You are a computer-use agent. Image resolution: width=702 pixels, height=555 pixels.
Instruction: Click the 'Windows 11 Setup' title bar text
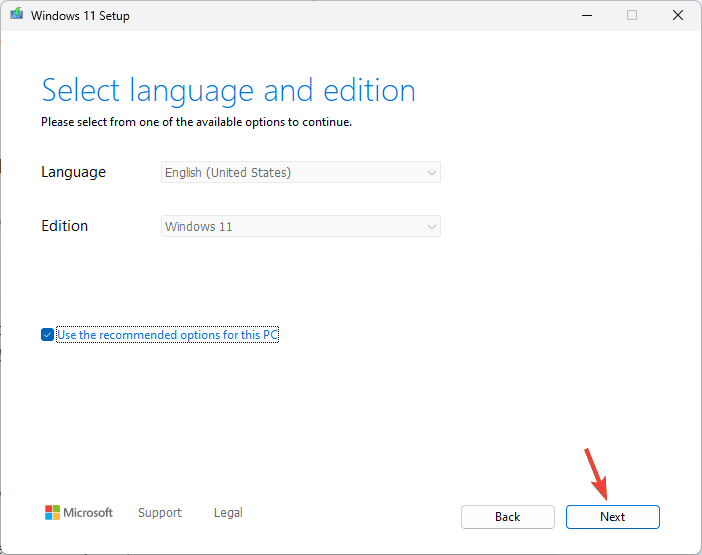pos(80,16)
